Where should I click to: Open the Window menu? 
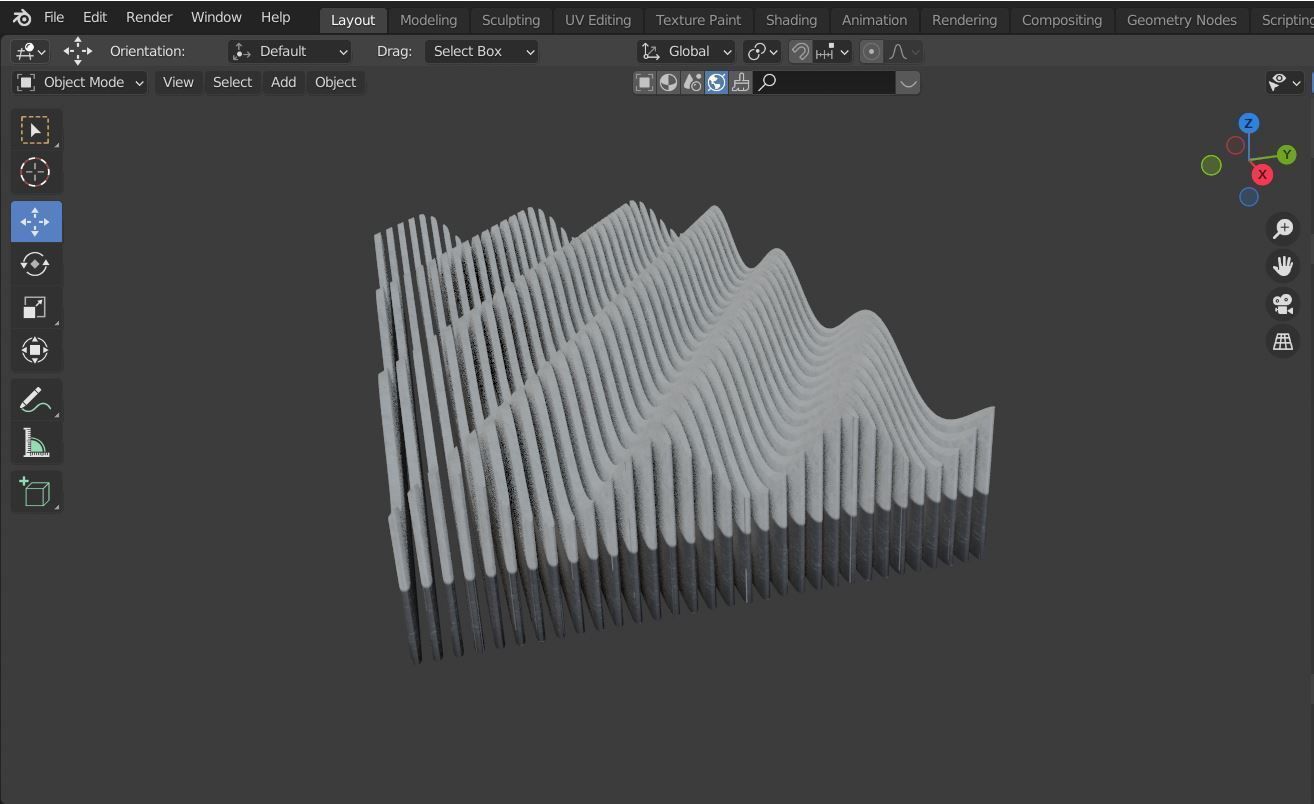pos(216,17)
